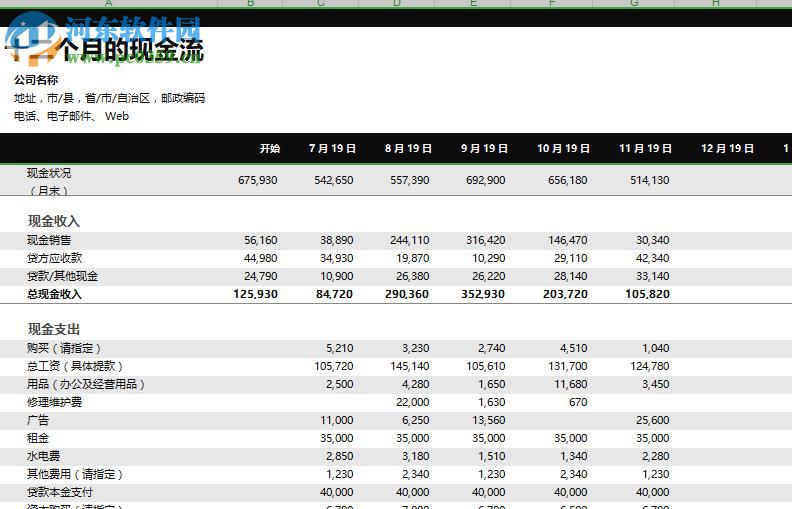Screen dimensions: 792x509
Task: Select cash position value 656,180
Action: [568, 180]
